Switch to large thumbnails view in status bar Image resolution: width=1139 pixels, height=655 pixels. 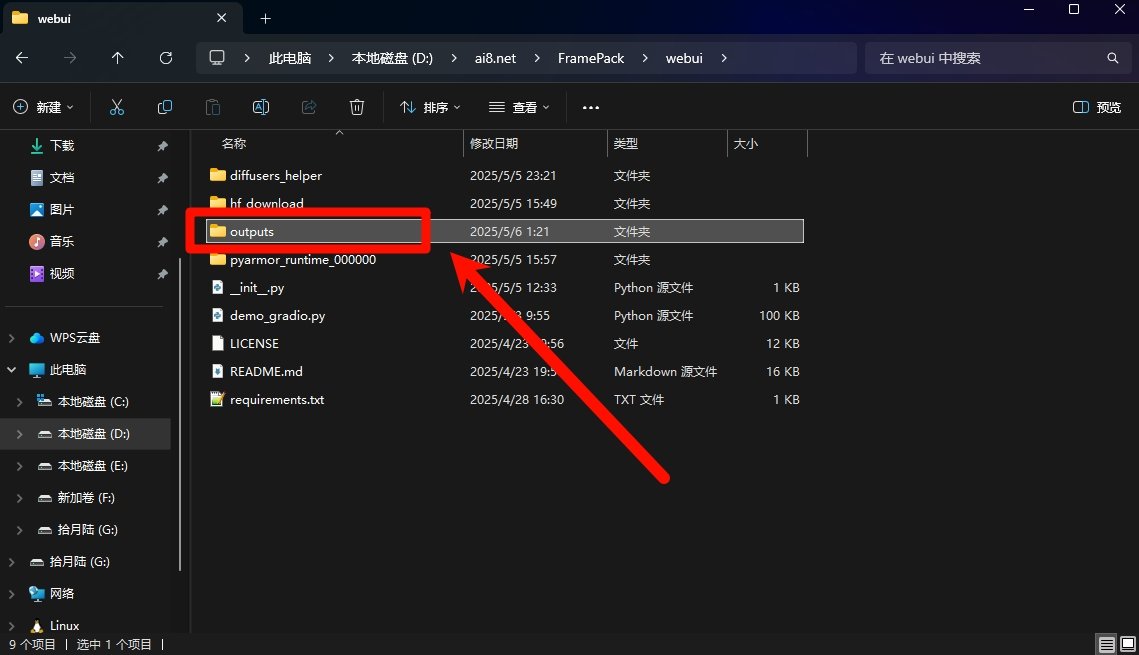tap(1126, 644)
